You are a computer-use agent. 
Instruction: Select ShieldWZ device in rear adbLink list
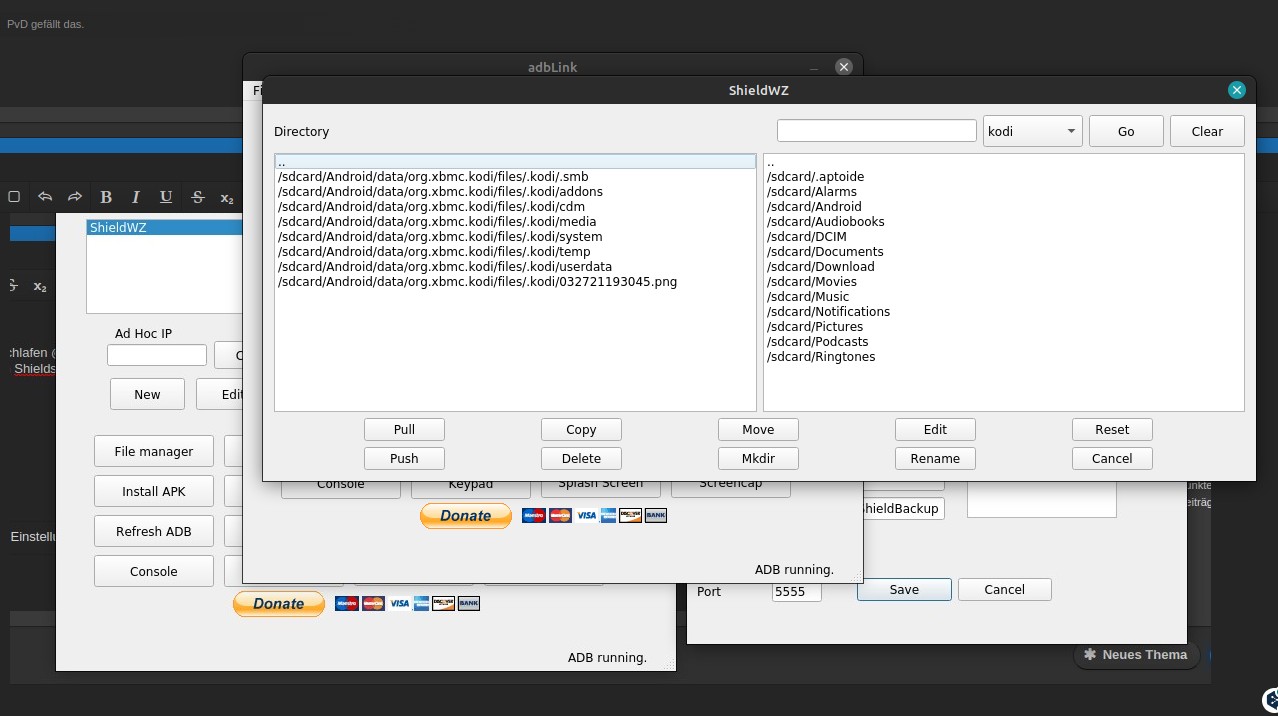click(x=165, y=228)
